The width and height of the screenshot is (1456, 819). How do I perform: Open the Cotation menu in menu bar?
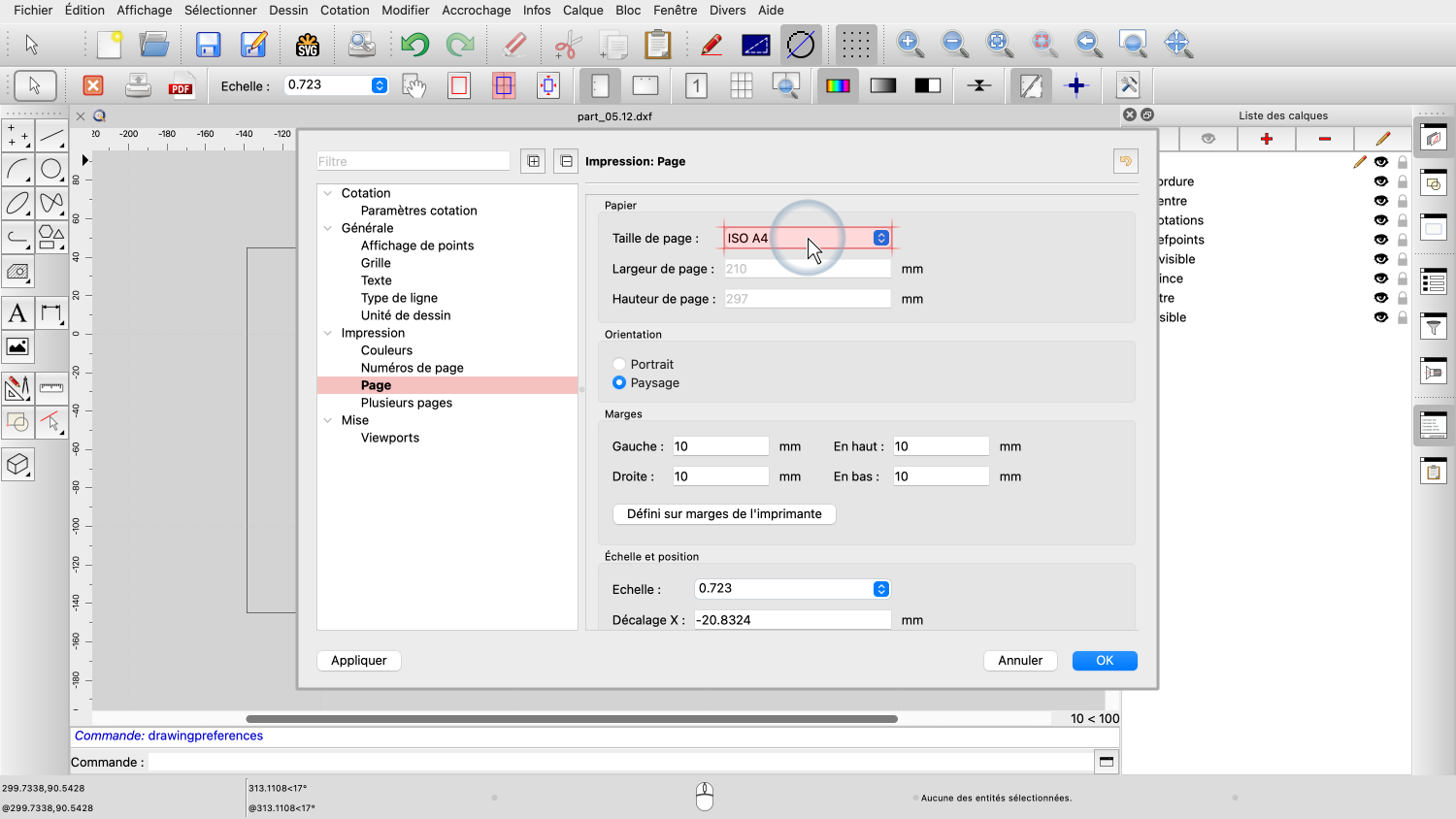click(x=345, y=10)
